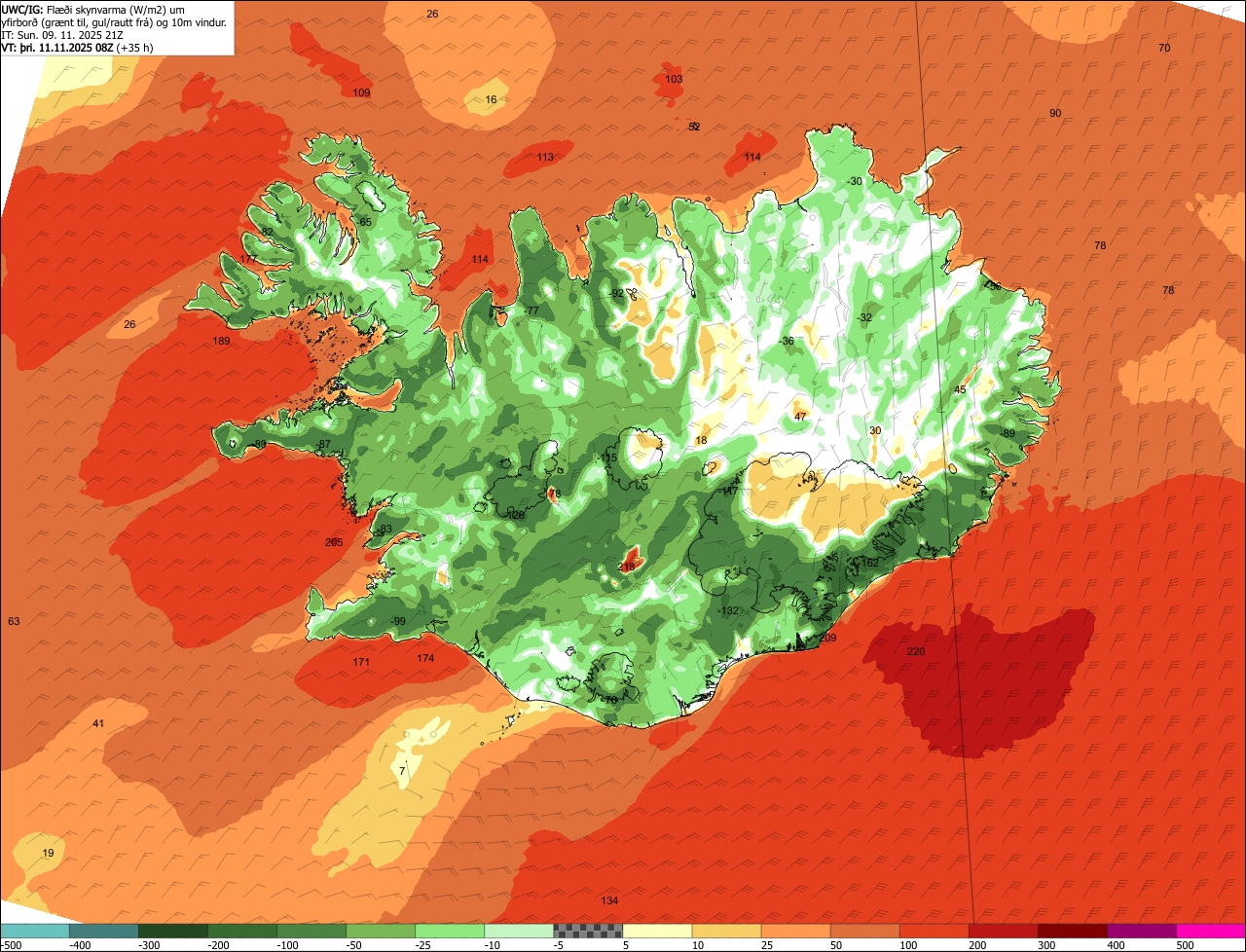
Task: Click the orange swatch between 50 and 100
Action: 863,931
